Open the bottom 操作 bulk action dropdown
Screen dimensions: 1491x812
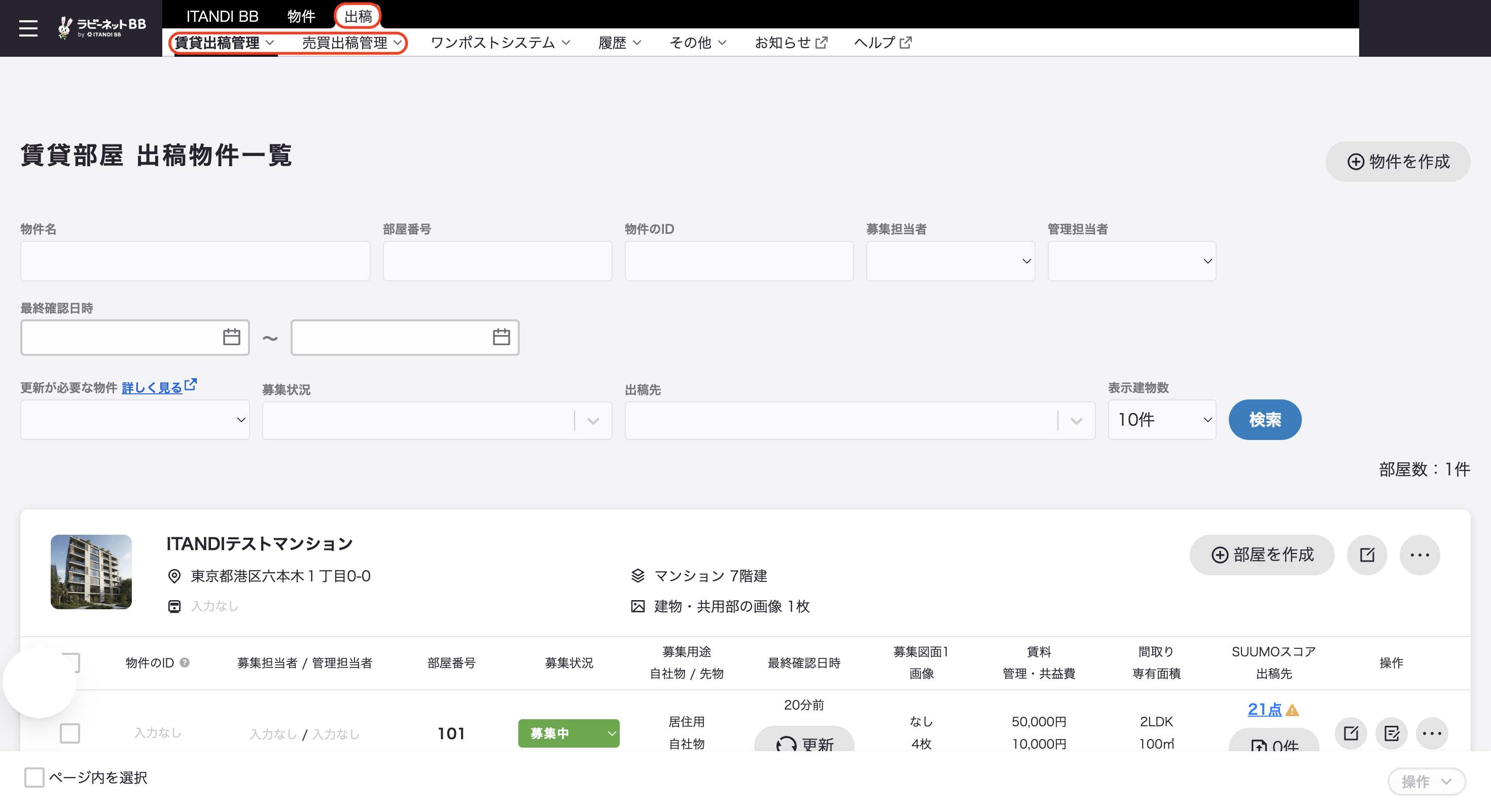1426,782
